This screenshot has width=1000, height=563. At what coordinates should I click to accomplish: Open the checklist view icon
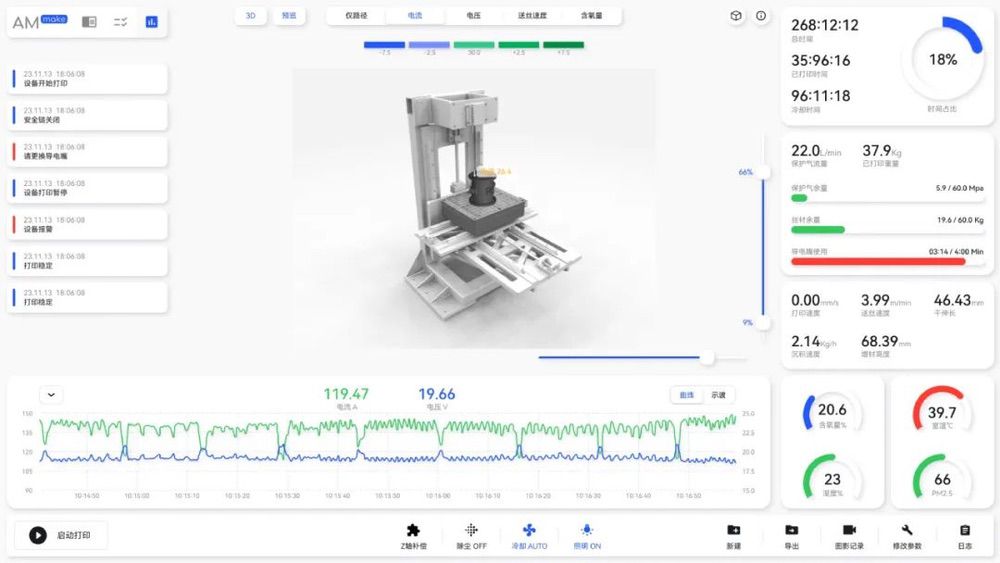pyautogui.click(x=121, y=22)
